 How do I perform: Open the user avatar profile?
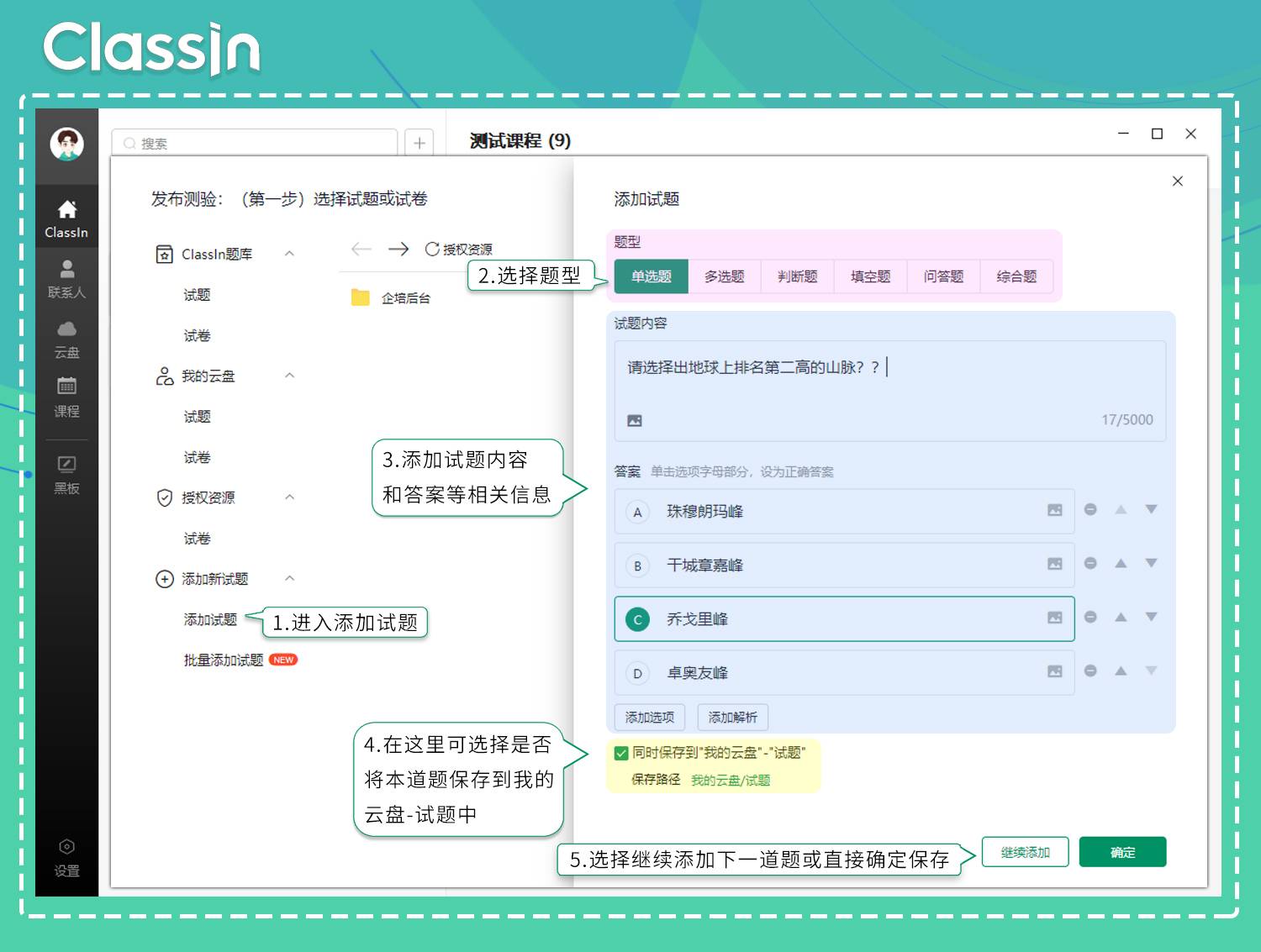pos(66,144)
